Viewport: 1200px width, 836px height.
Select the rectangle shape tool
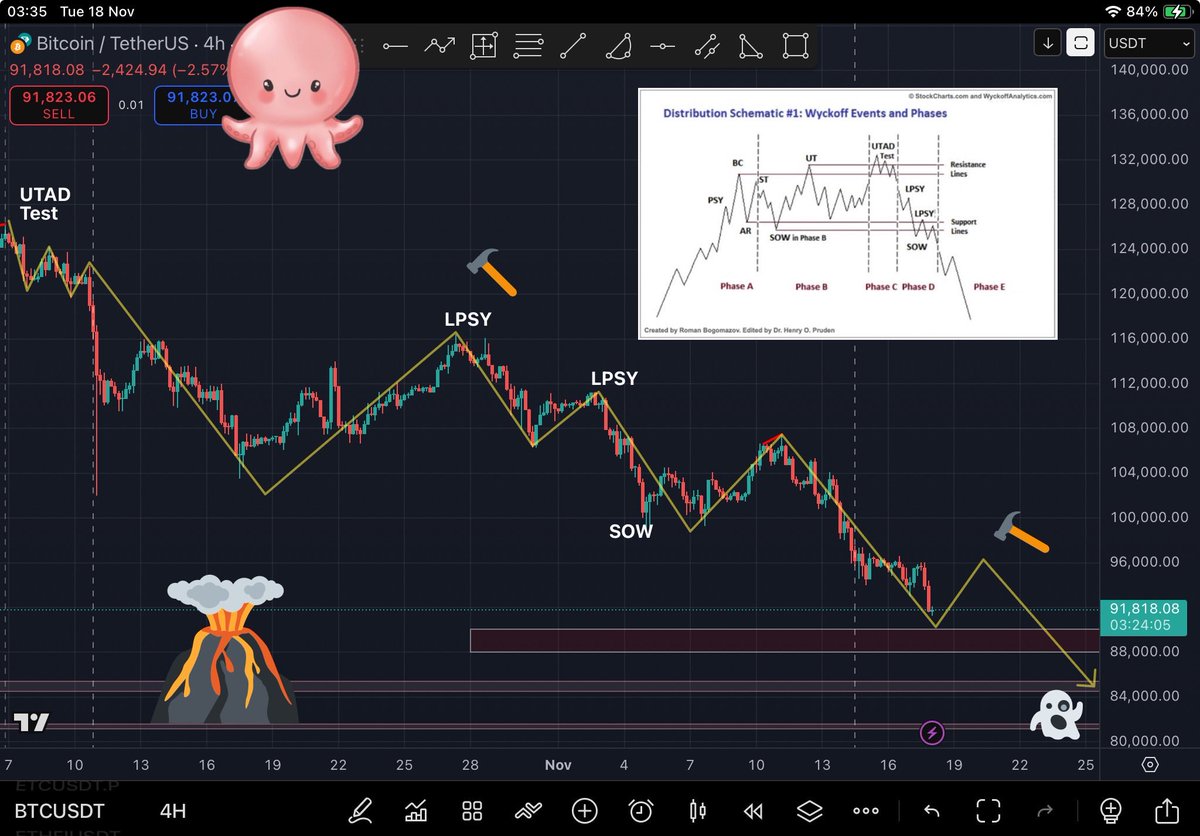click(x=796, y=46)
